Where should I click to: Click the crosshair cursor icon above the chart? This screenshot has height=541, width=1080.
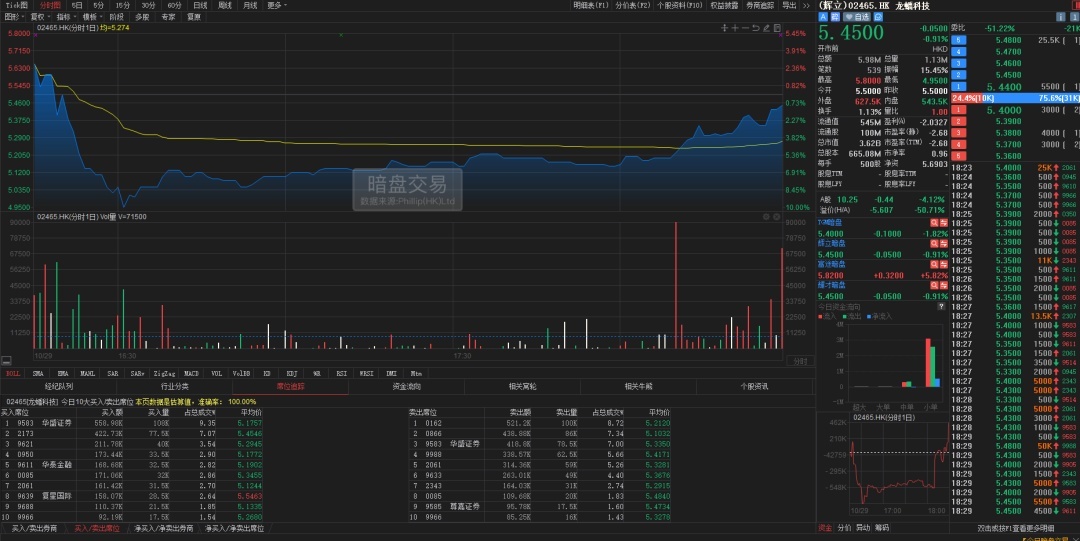725,27
